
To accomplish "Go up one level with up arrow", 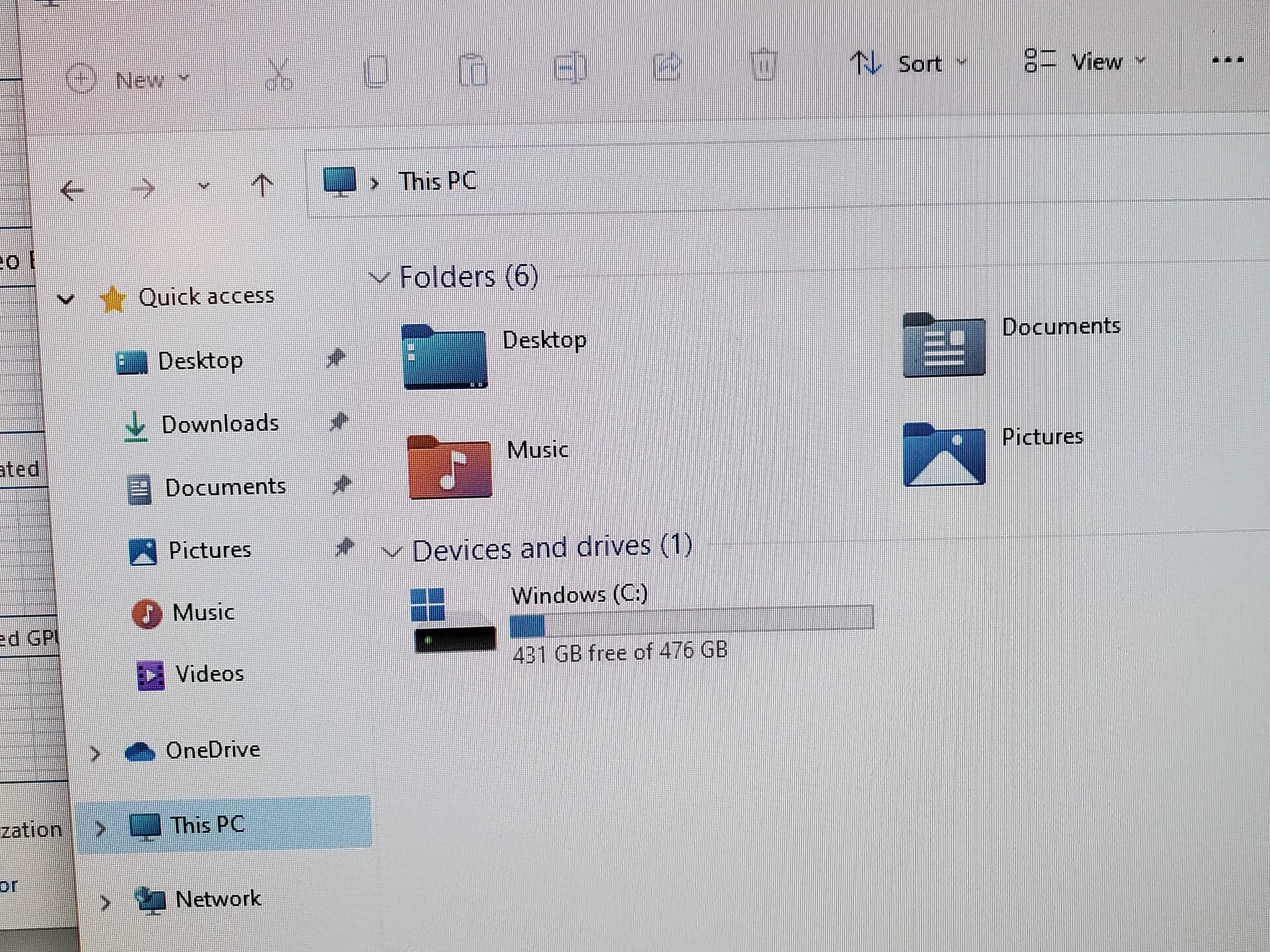I will pyautogui.click(x=262, y=185).
